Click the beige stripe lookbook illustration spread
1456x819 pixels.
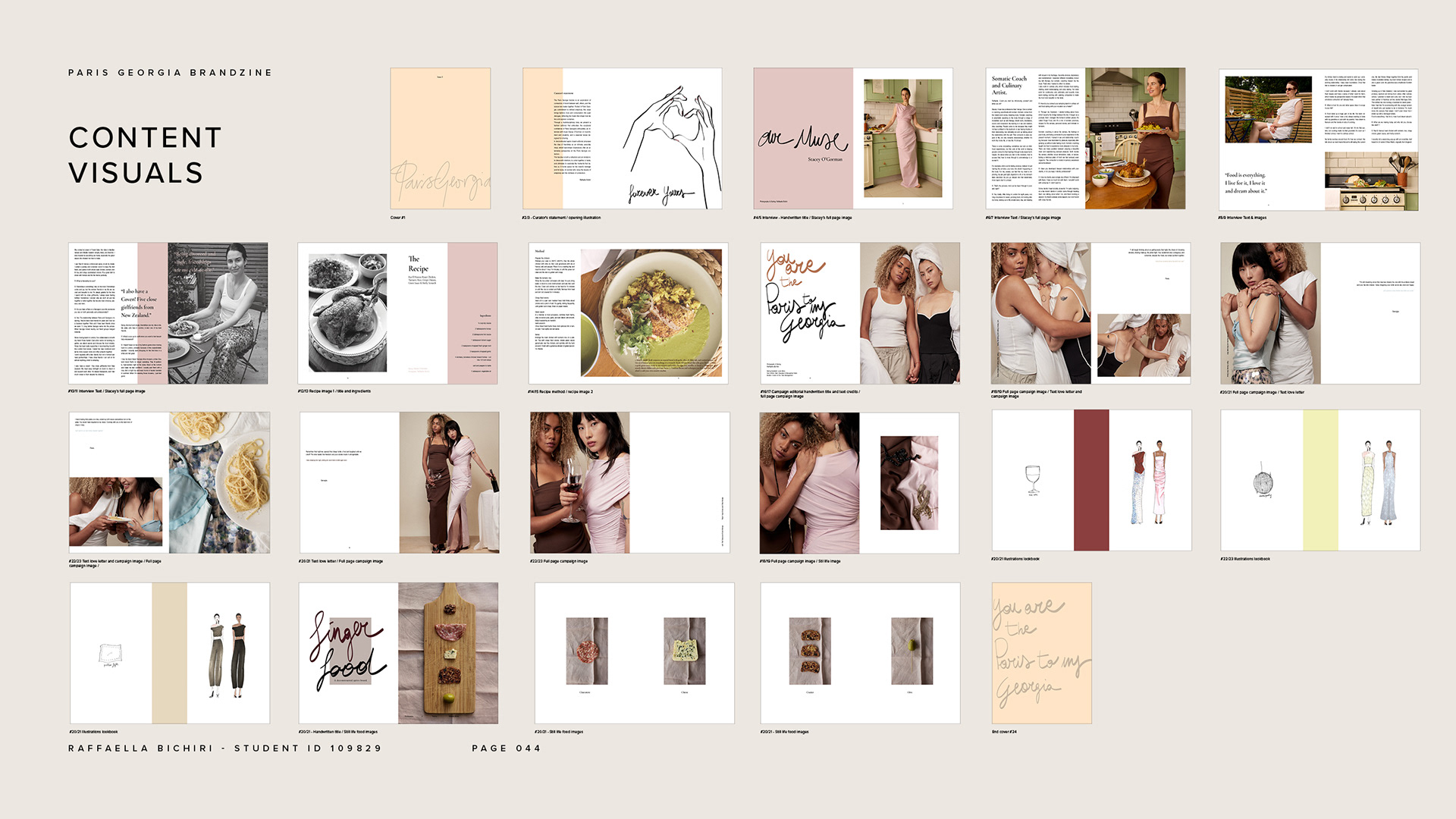(169, 653)
